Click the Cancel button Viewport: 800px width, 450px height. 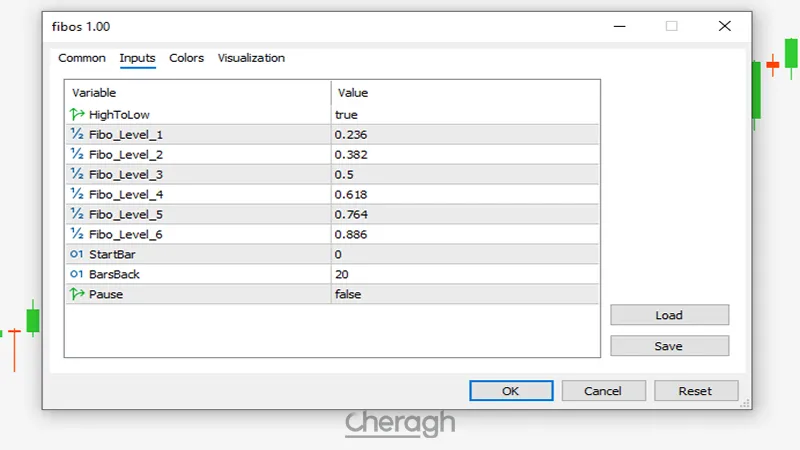[x=603, y=391]
